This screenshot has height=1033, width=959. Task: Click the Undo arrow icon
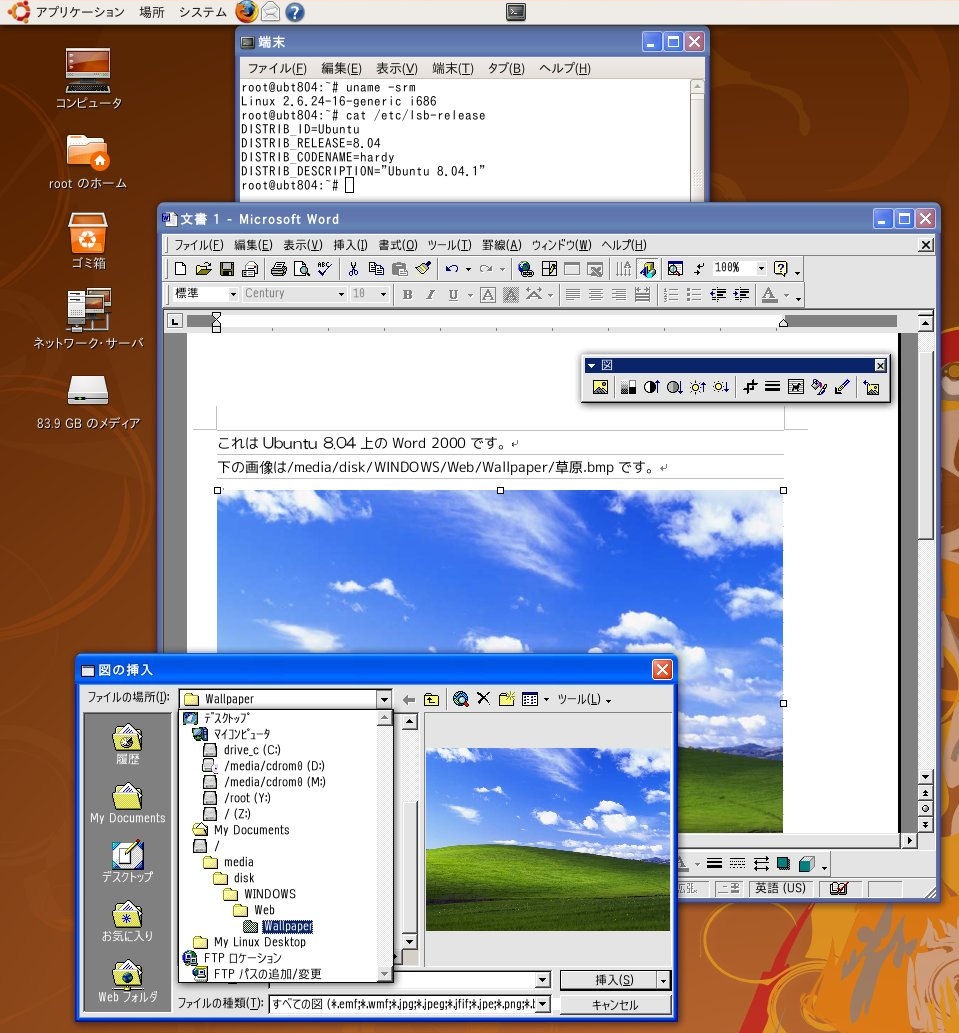[x=452, y=269]
